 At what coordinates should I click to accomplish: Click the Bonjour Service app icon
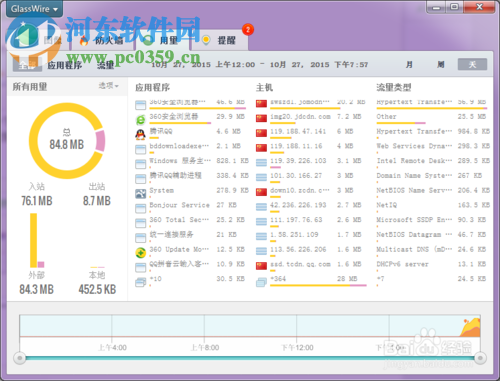[x=141, y=208]
